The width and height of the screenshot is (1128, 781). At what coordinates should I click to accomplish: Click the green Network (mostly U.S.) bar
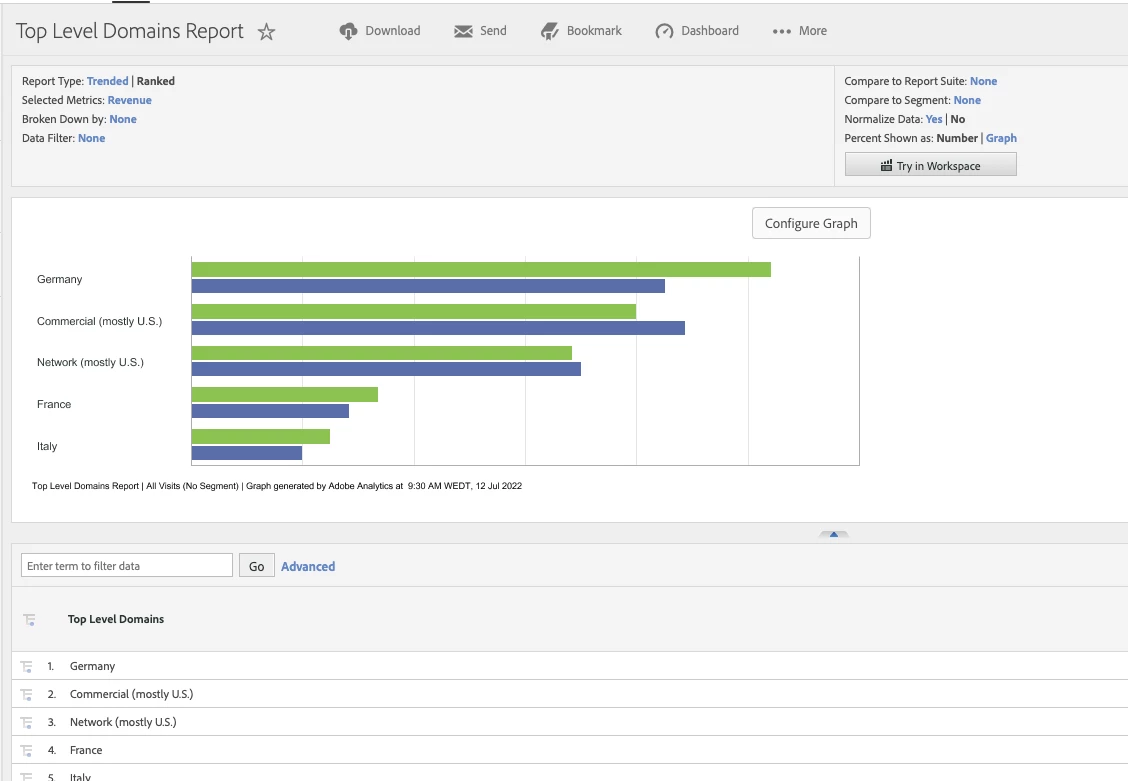(x=382, y=353)
